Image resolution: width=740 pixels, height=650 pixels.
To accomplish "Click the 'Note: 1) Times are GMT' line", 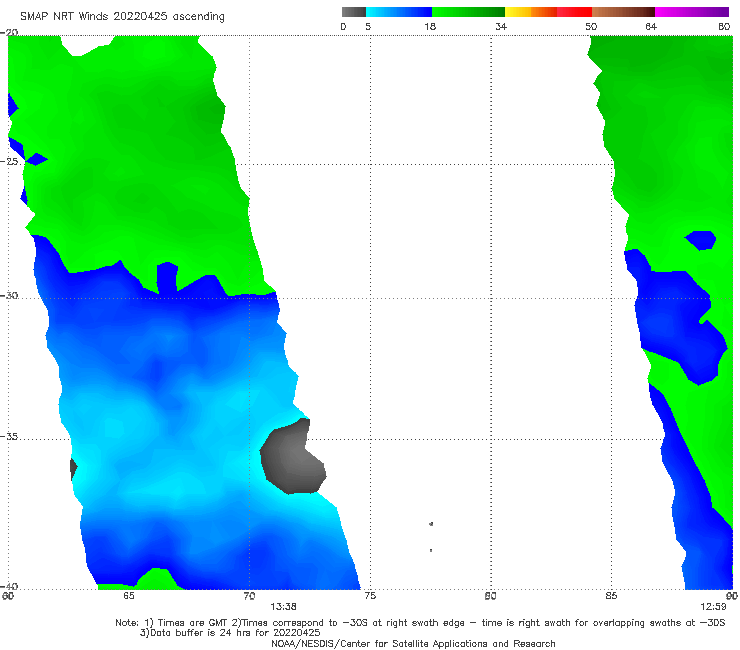I will (420, 623).
